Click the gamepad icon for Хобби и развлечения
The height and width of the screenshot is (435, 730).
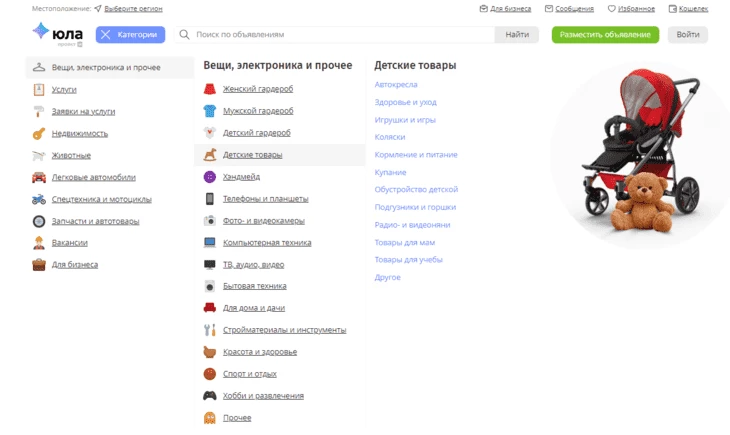pos(210,395)
